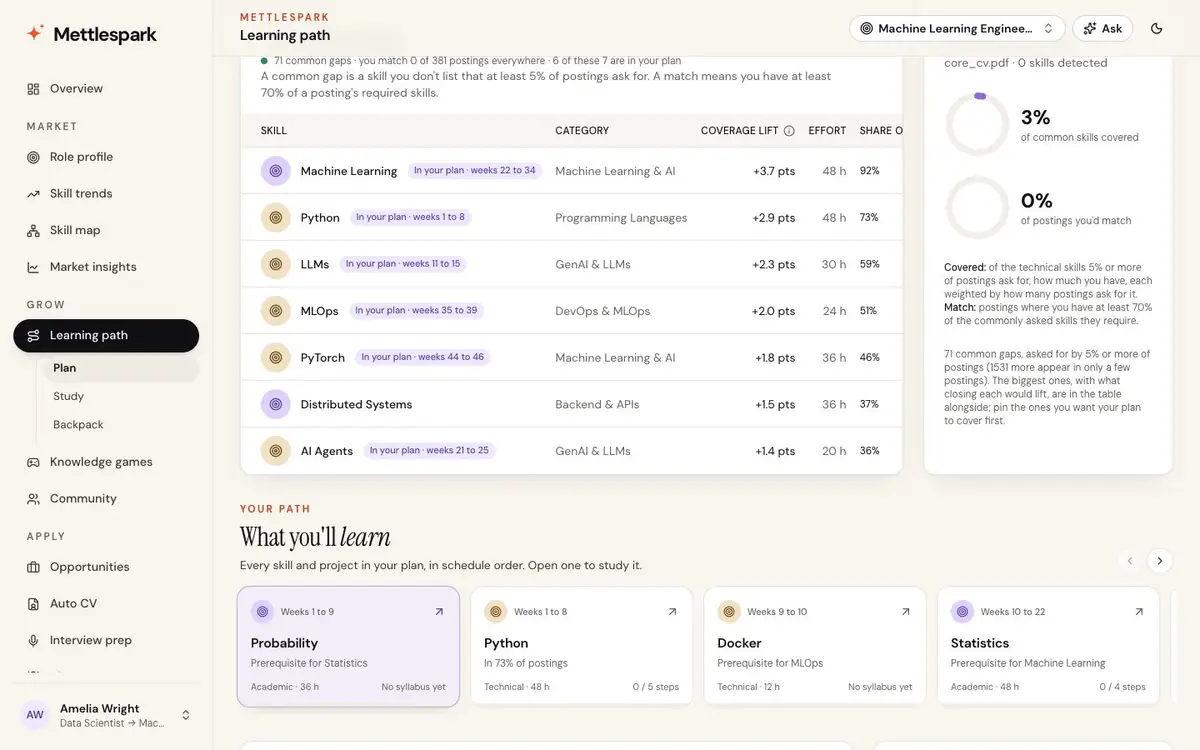Screen dimensions: 1200x750
Task: Open the Docker card via its arrow icon
Action: click(x=906, y=612)
